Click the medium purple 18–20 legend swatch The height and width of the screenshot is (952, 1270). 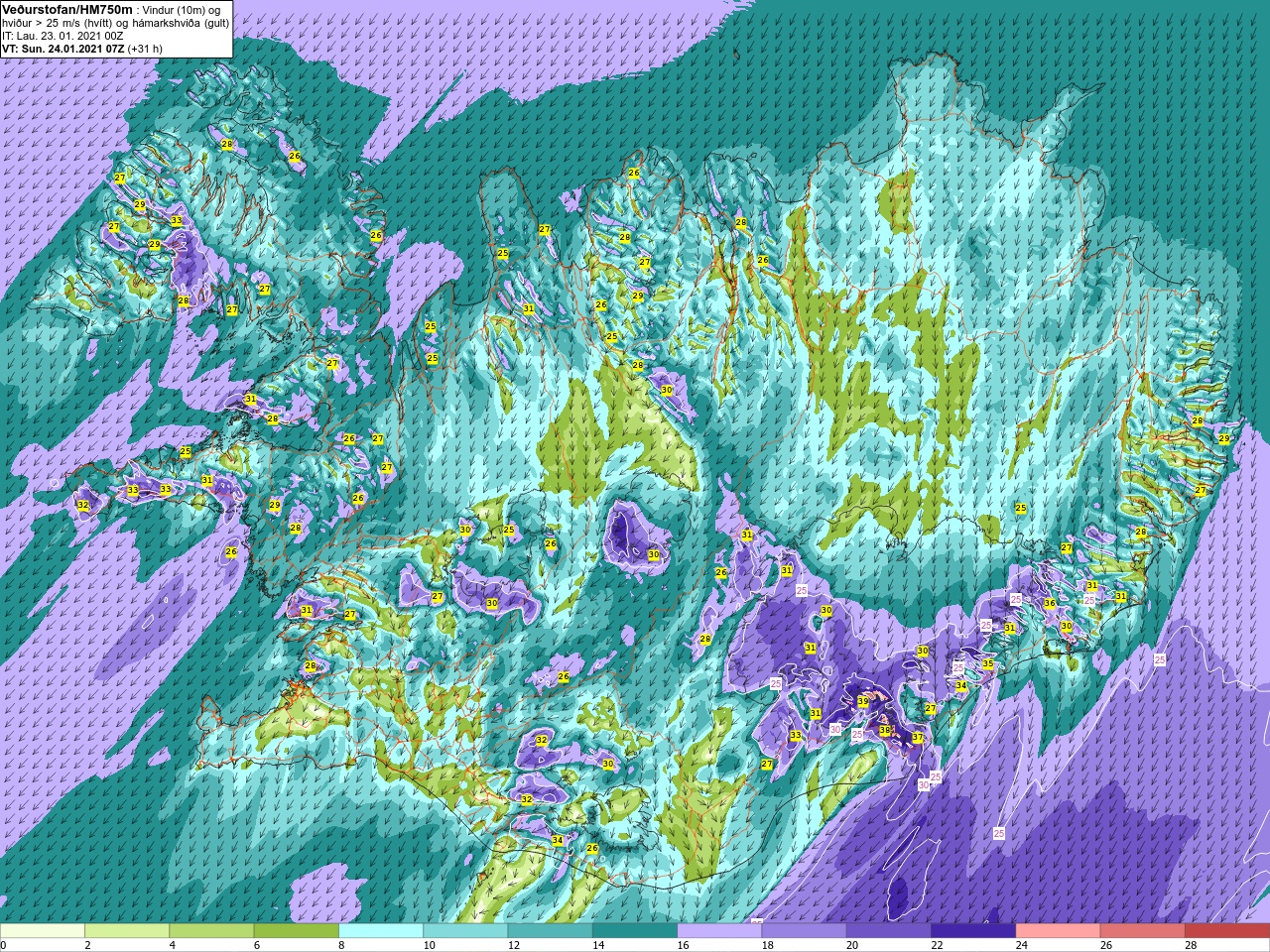tap(804, 931)
